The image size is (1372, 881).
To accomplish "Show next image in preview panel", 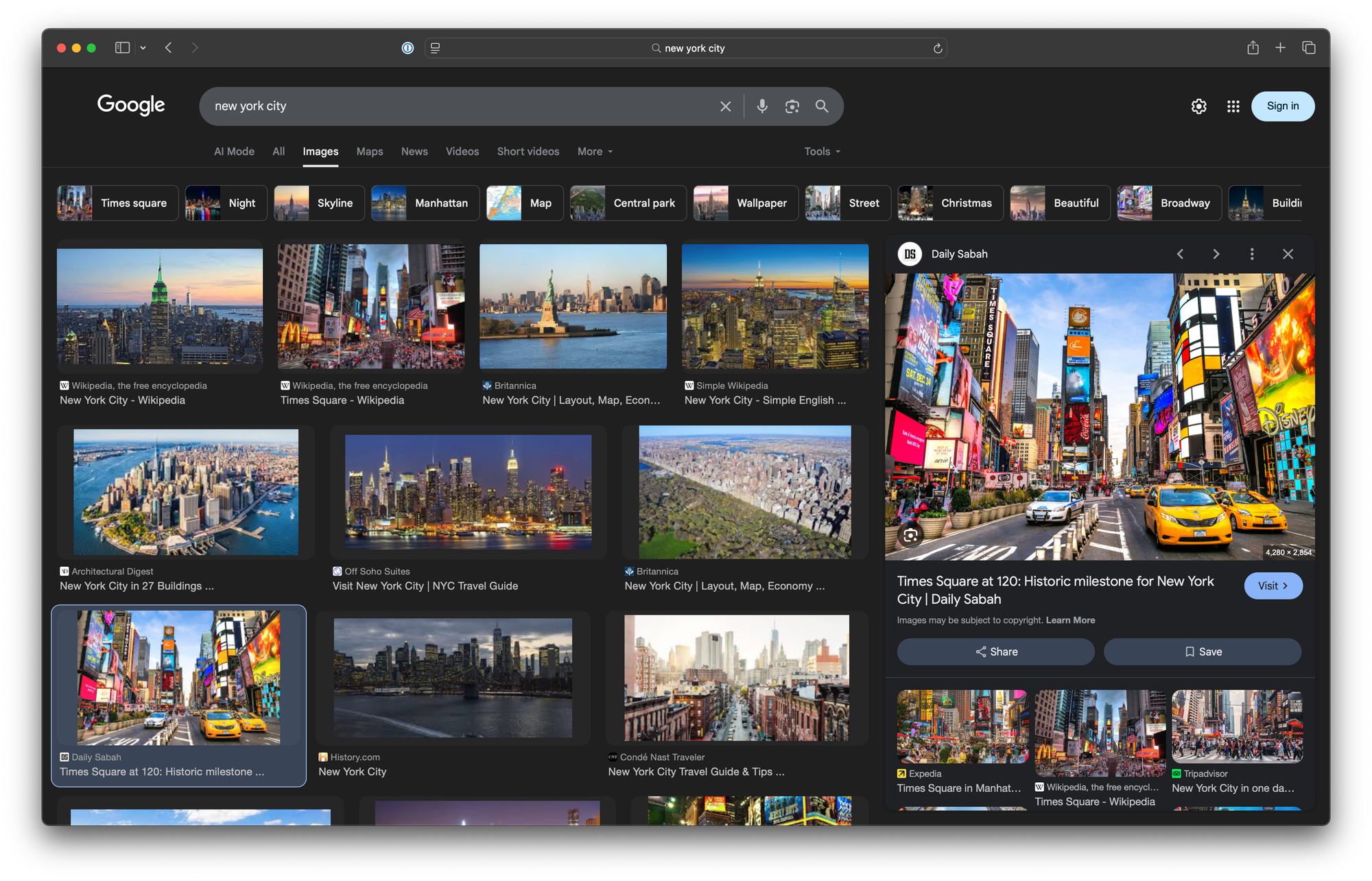I will click(x=1216, y=254).
